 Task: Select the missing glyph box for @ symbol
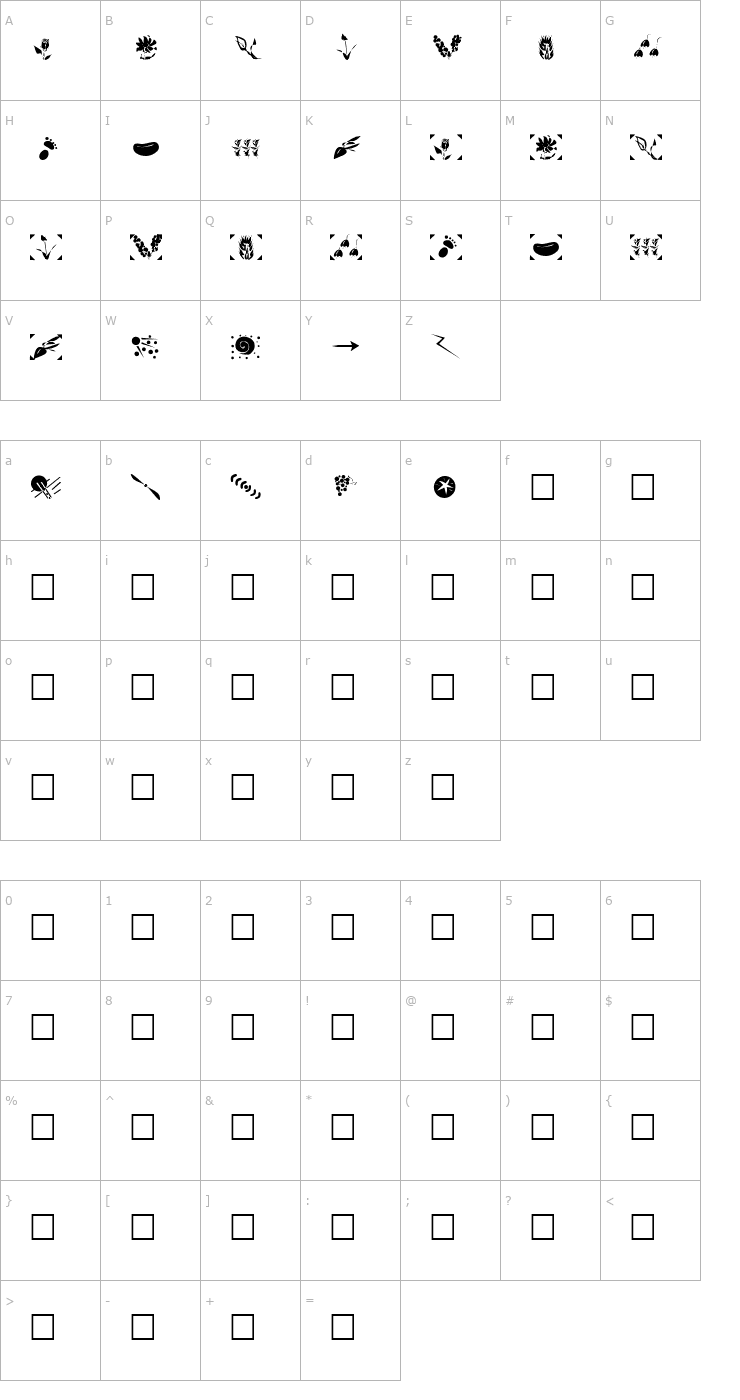(442, 1027)
